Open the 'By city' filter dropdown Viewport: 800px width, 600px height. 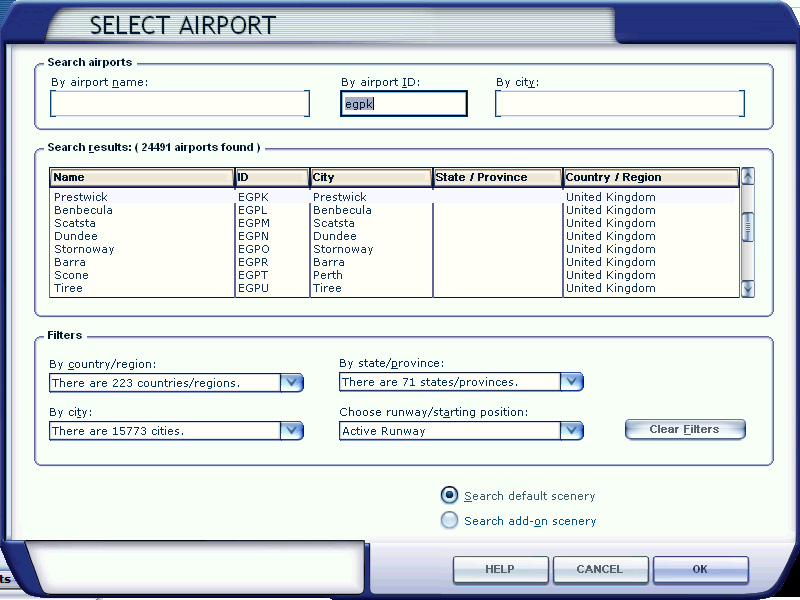(291, 431)
